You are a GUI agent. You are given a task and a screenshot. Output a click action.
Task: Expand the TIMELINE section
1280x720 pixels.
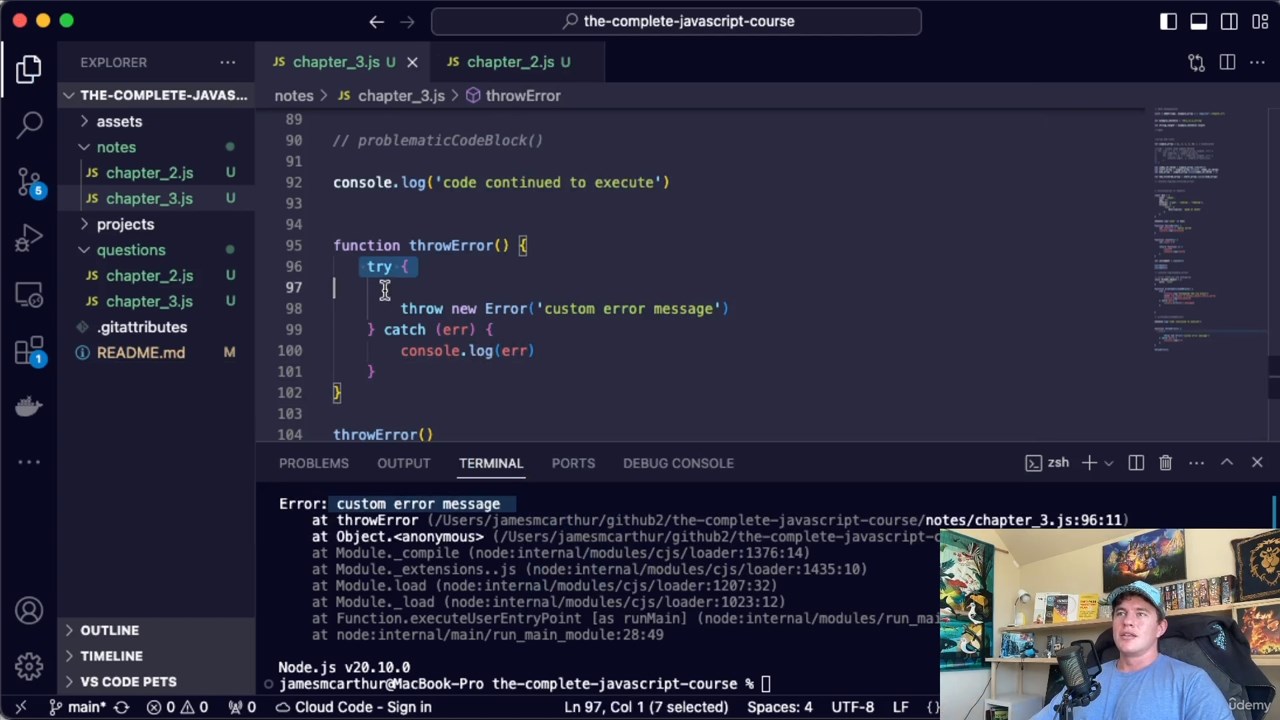(155, 656)
